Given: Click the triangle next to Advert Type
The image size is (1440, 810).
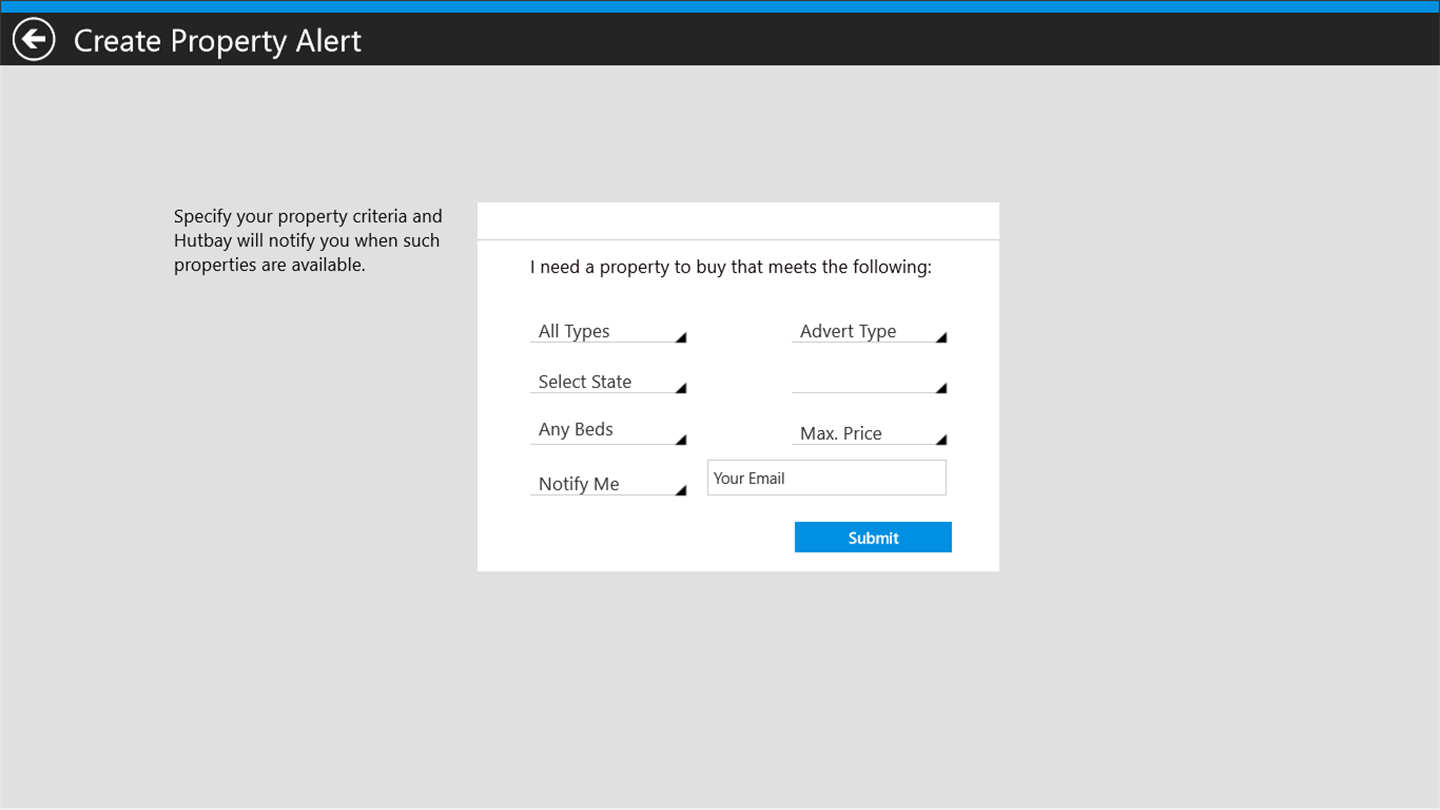Looking at the screenshot, I should click(x=941, y=338).
